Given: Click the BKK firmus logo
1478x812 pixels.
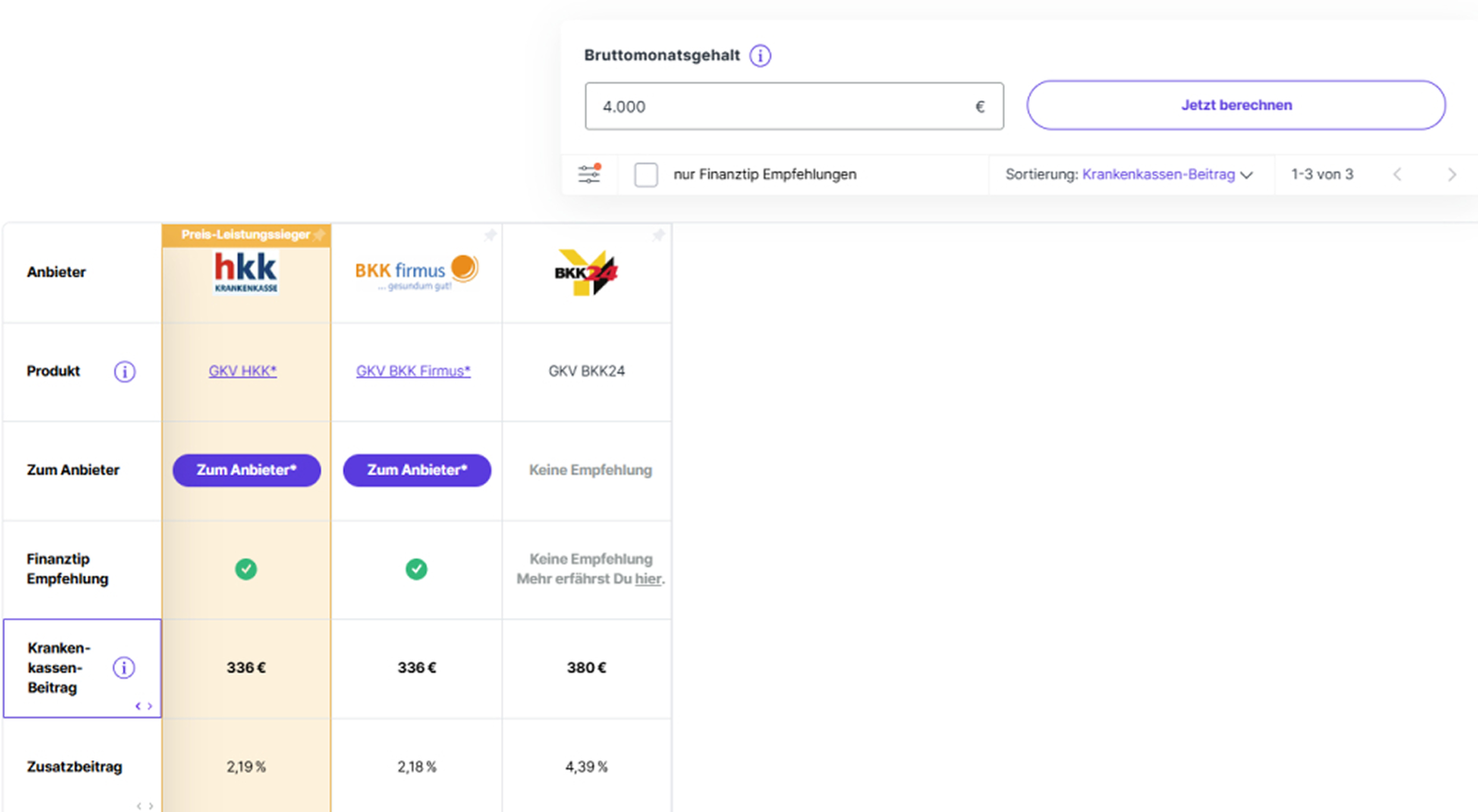Looking at the screenshot, I should (x=416, y=273).
